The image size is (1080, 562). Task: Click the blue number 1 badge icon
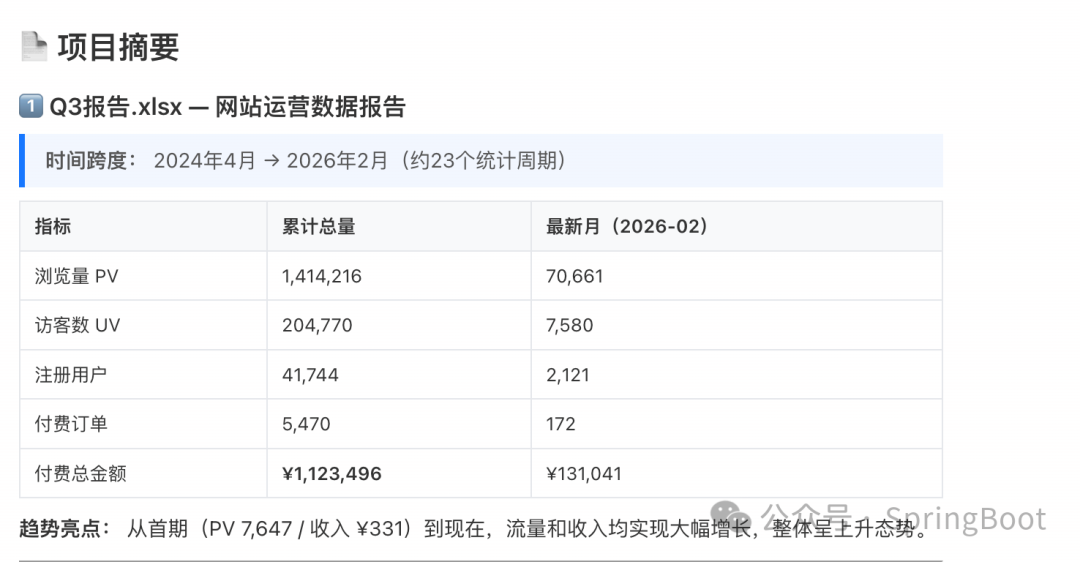(31, 106)
